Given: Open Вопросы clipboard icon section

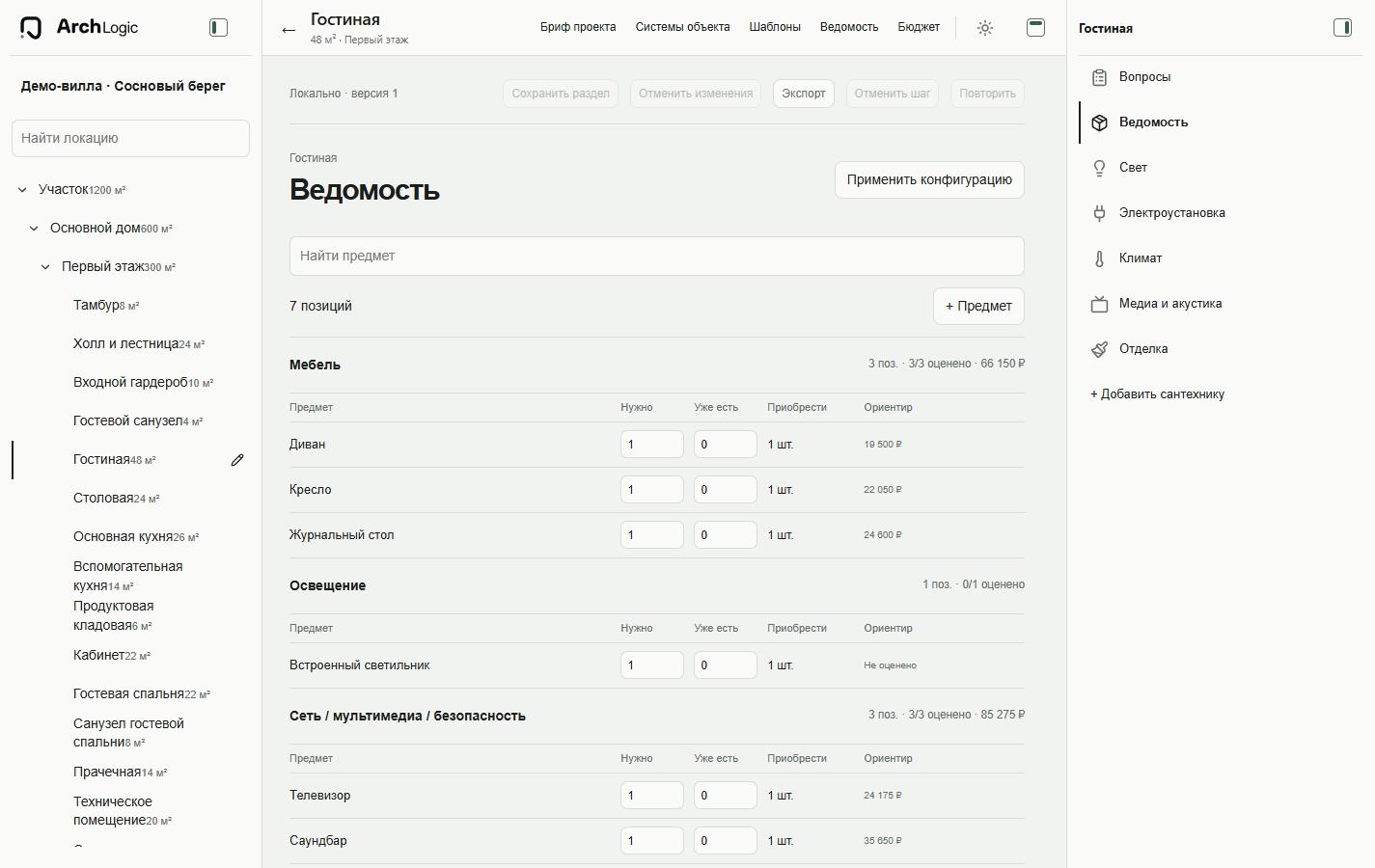Looking at the screenshot, I should pos(1099,77).
